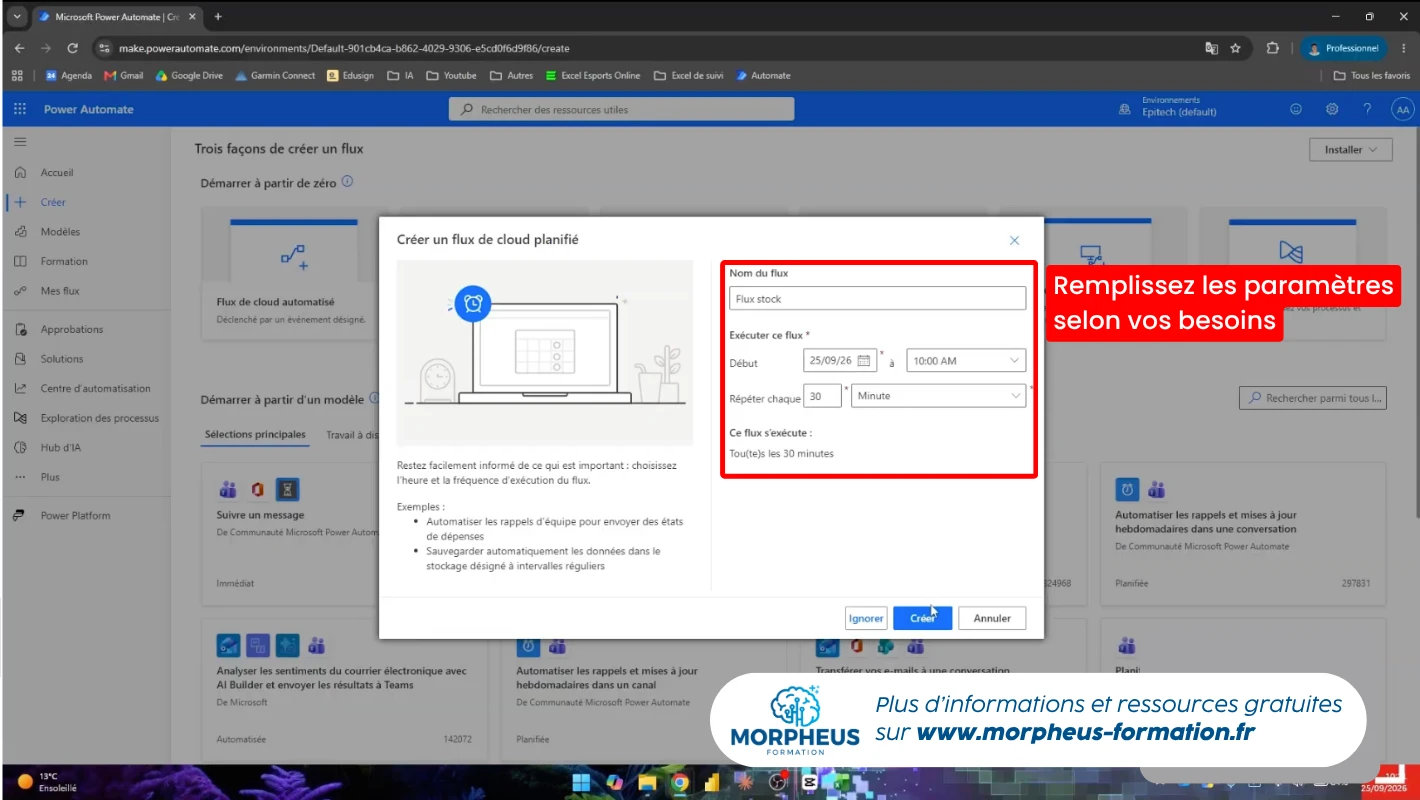Close the dialog with the X
The width and height of the screenshot is (1420, 800).
point(1014,241)
